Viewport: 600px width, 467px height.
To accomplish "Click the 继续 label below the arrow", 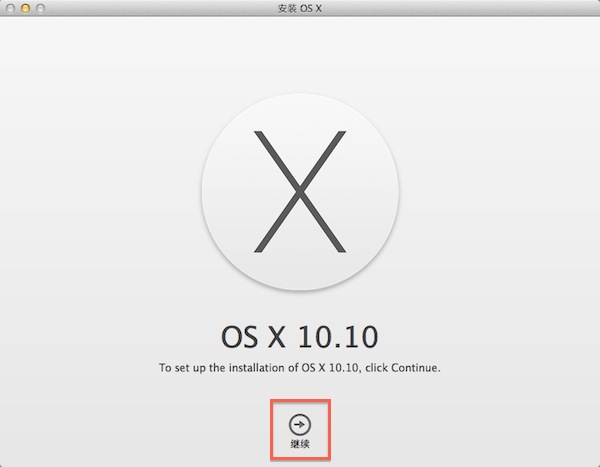I will [300, 444].
